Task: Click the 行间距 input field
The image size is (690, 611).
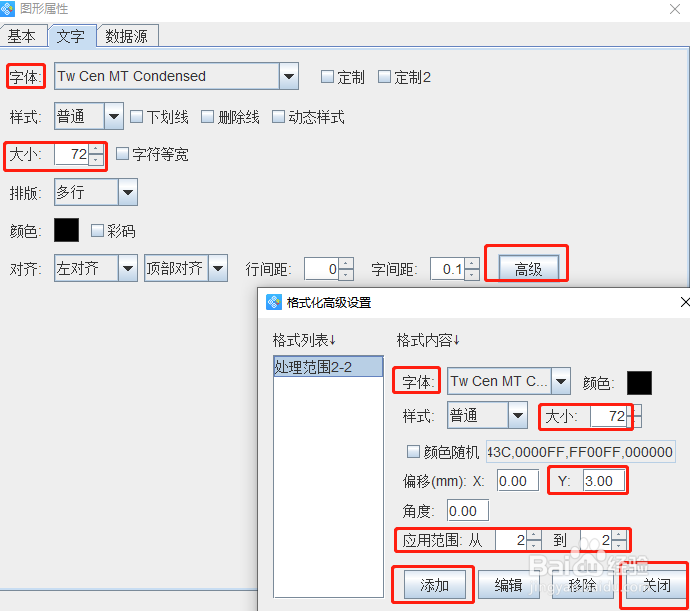Action: point(321,269)
